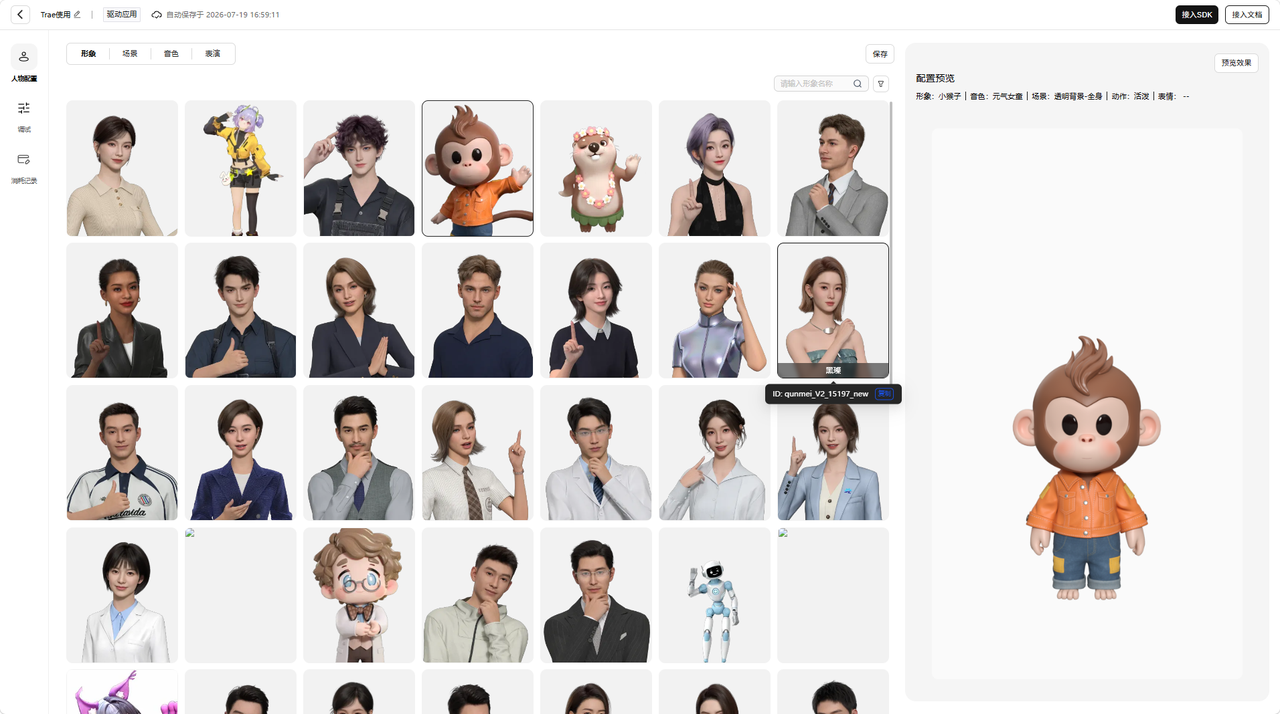This screenshot has width=1280, height=714.
Task: Switch to the 形象 tab
Action: click(x=88, y=54)
